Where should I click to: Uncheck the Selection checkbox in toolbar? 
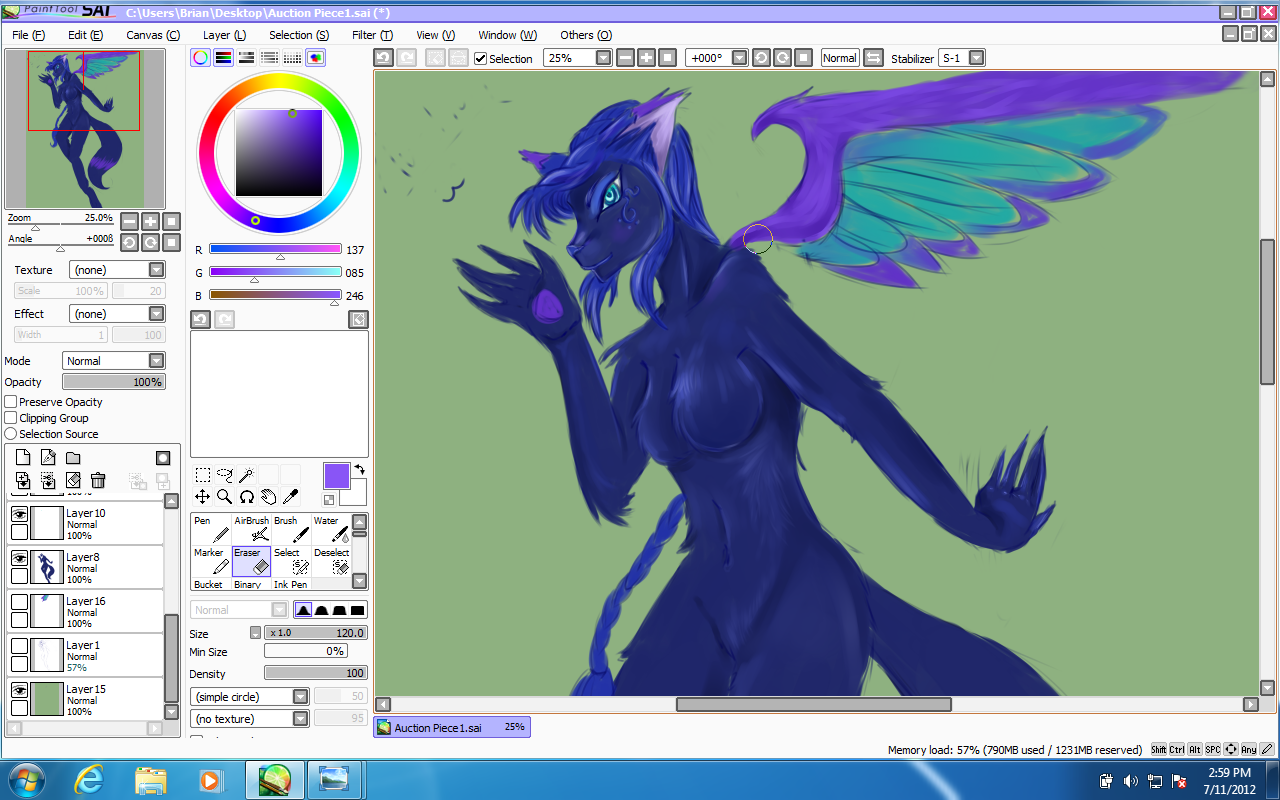point(481,59)
